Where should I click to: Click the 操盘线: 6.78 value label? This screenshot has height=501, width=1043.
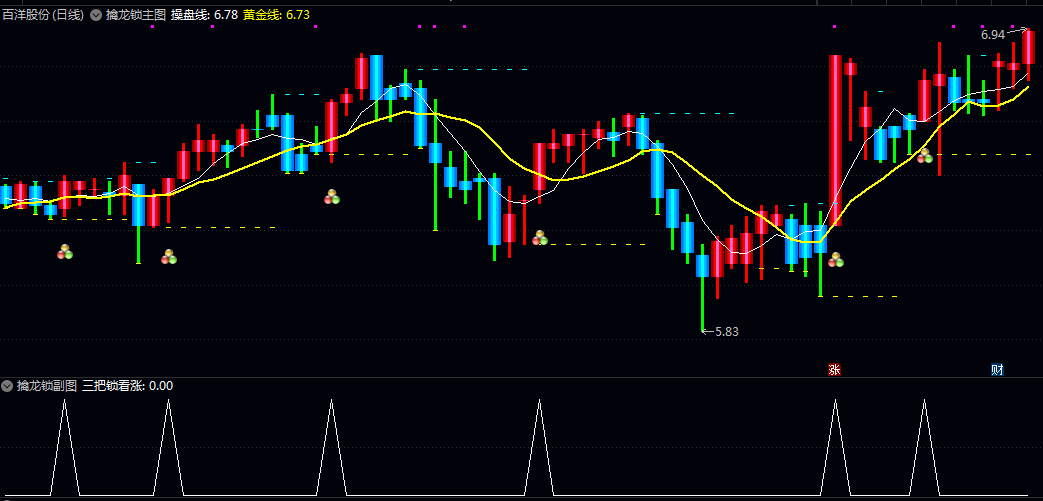click(204, 15)
